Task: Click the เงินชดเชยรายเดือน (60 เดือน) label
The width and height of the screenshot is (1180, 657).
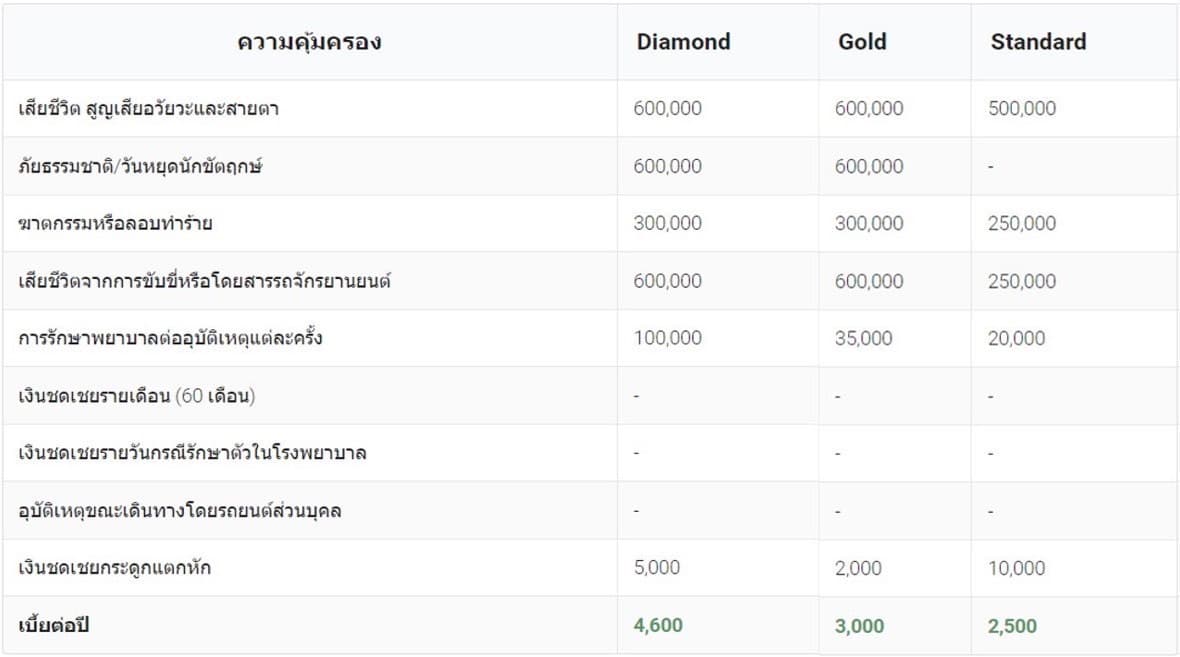Action: 137,396
